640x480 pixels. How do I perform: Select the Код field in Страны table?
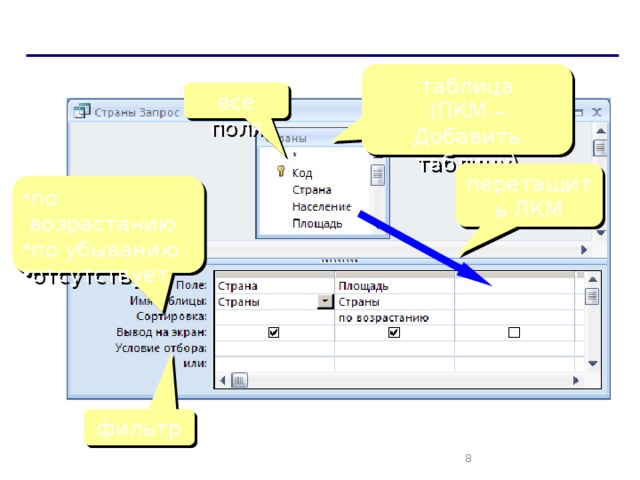(302, 173)
